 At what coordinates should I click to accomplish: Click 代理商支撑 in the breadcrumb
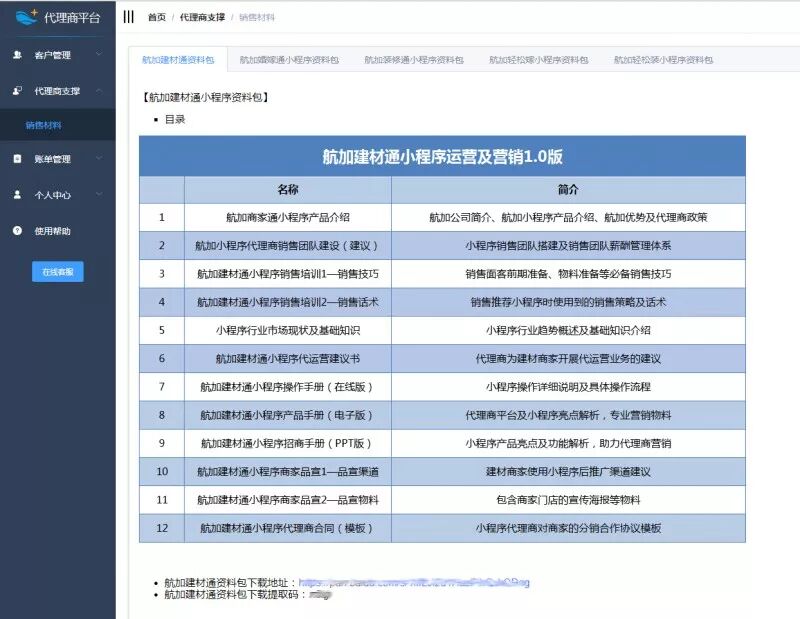tap(202, 17)
